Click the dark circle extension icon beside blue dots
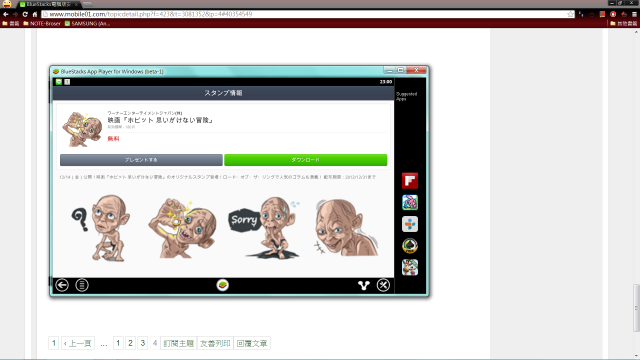Image resolution: width=640 pixels, height=360 pixels. (592, 14)
